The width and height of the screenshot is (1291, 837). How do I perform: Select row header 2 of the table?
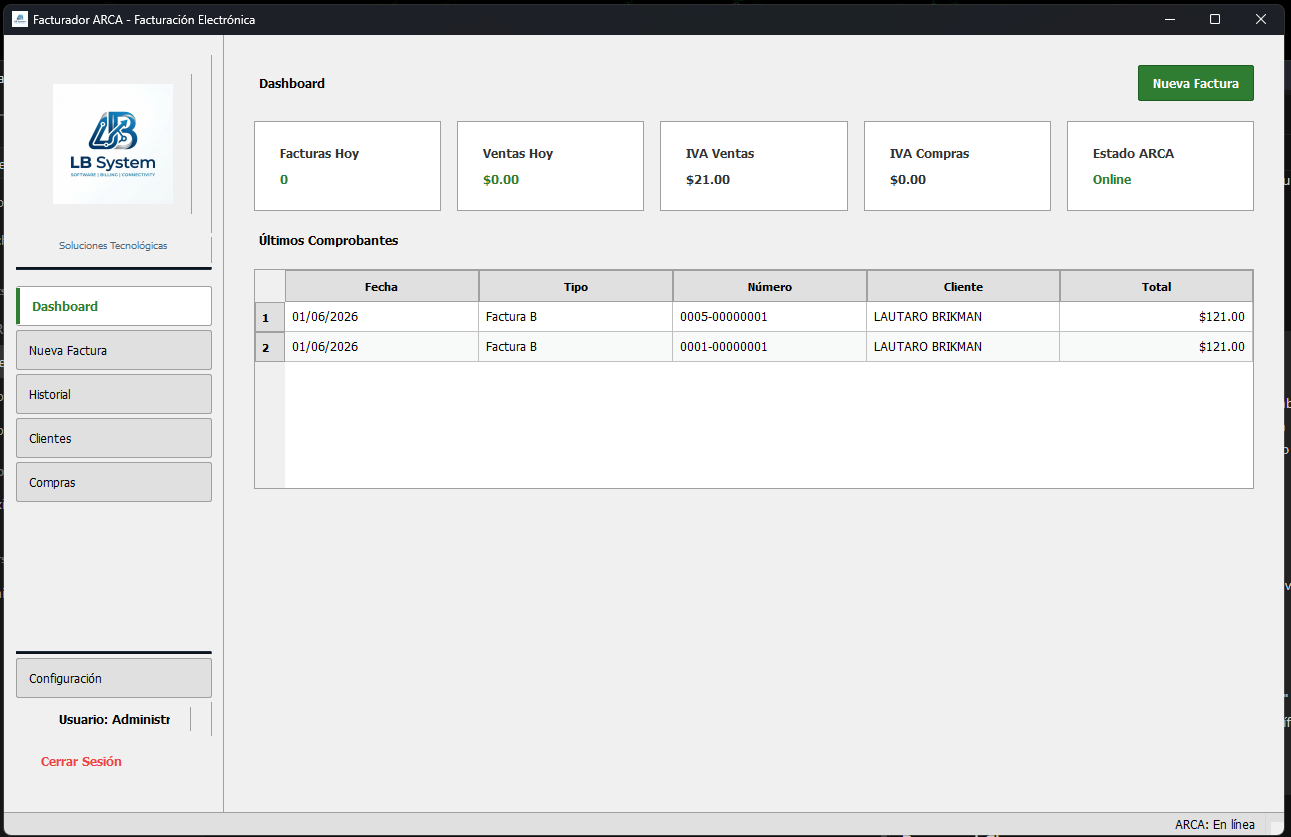click(x=270, y=347)
